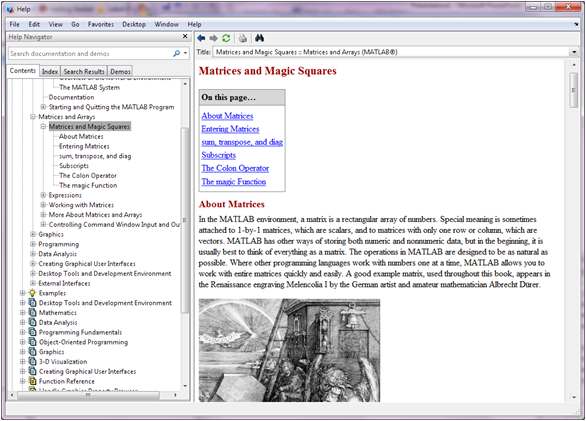Switch to the Search Results tab
This screenshot has width=586, height=421.
click(84, 71)
